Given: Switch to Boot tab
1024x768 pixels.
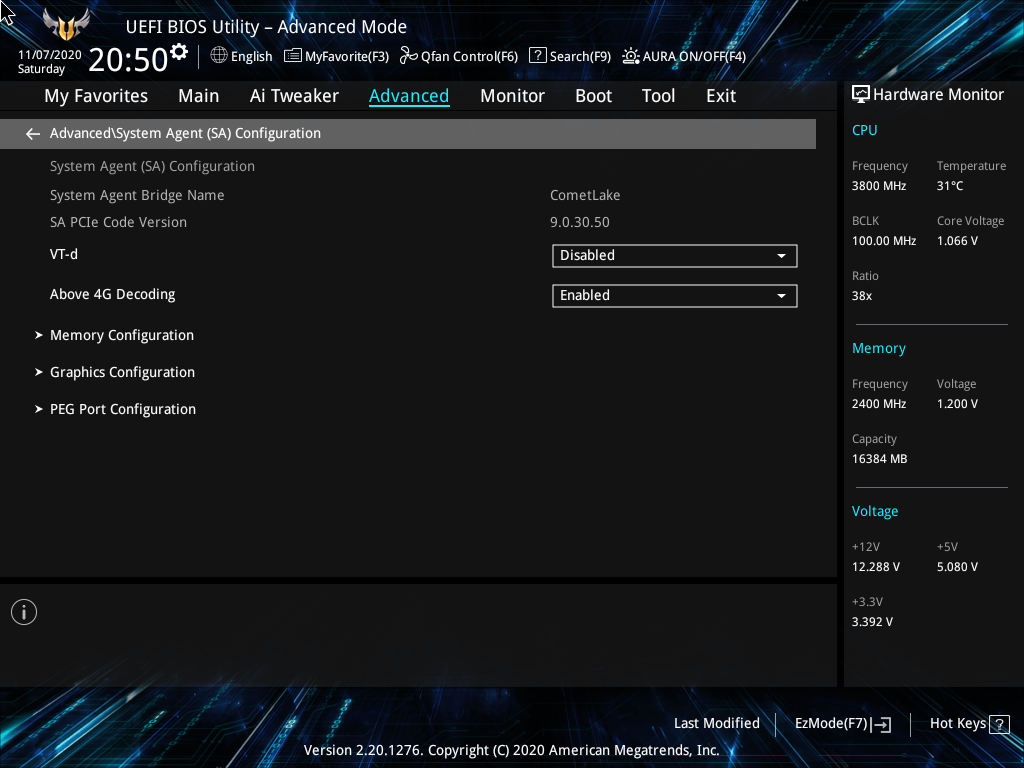Looking at the screenshot, I should tap(593, 96).
